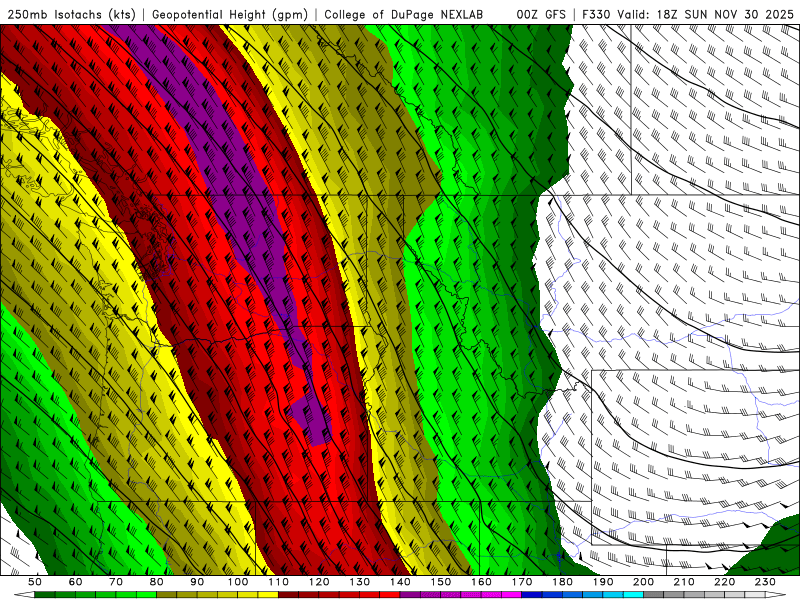Click the 180 label on the color scale

(562, 582)
